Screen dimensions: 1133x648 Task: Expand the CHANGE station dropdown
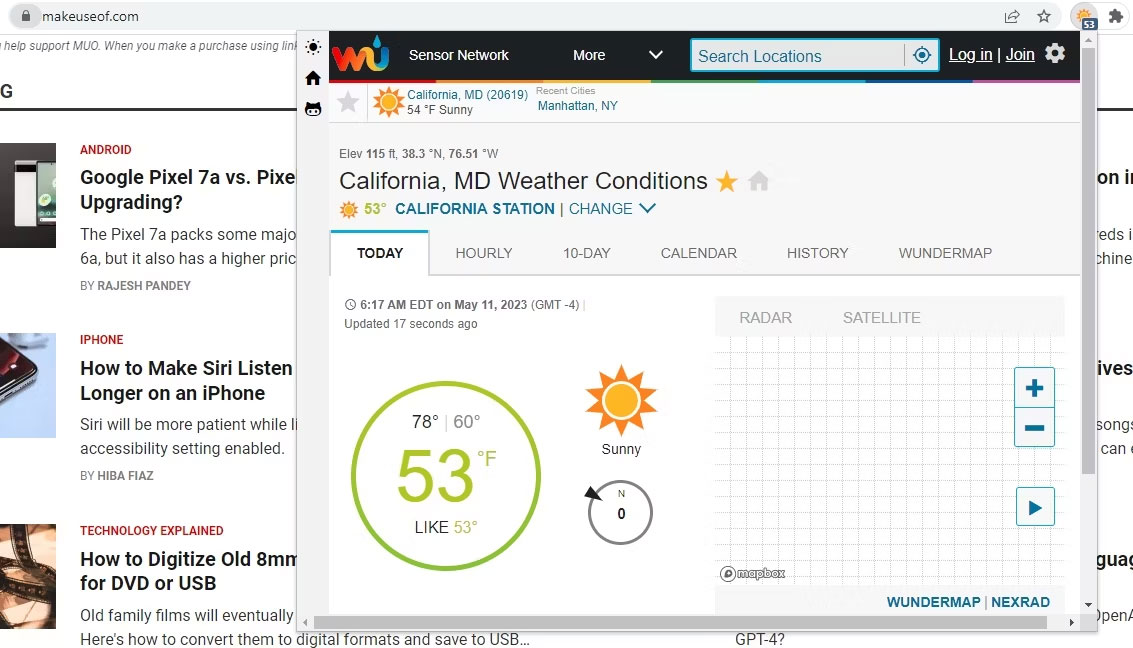(612, 209)
